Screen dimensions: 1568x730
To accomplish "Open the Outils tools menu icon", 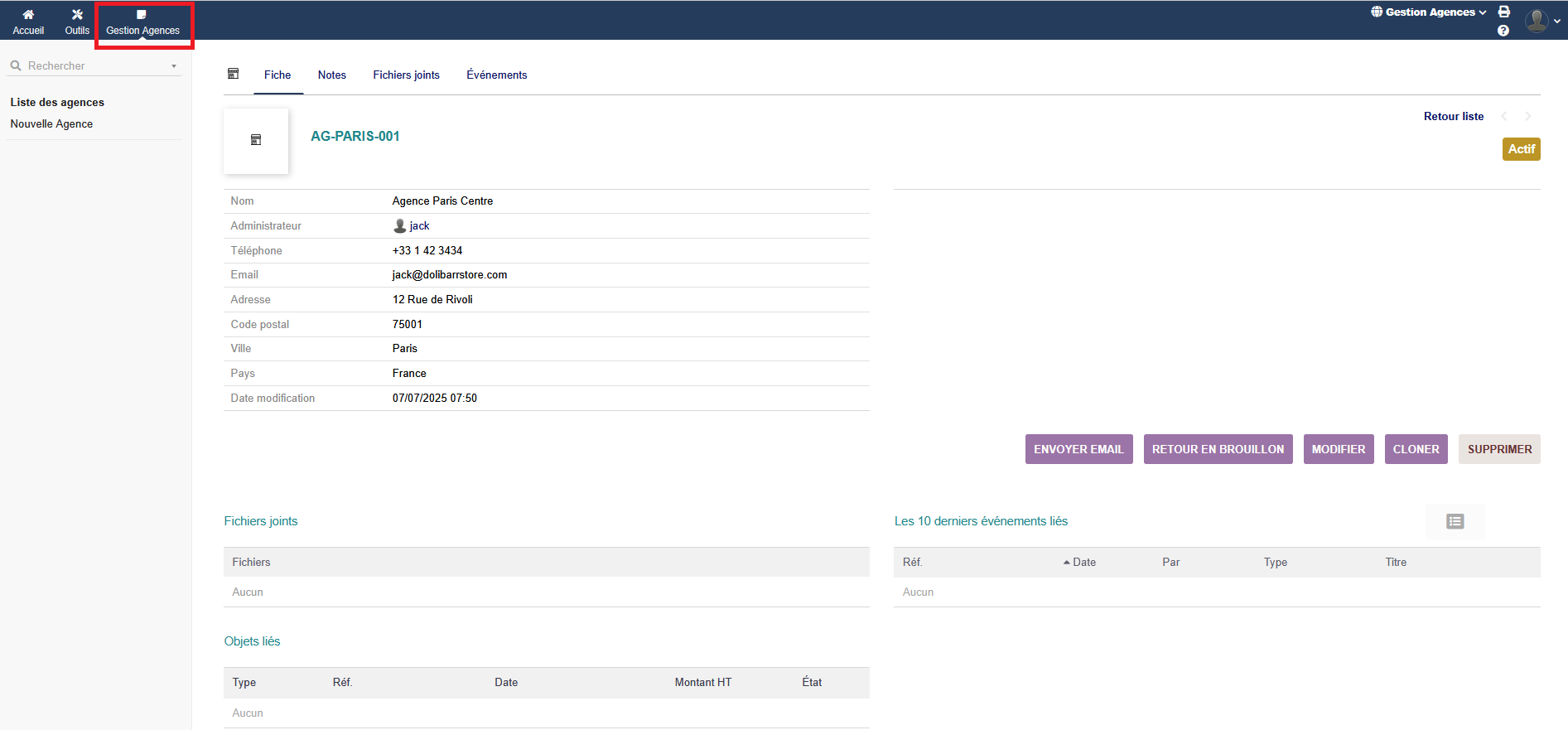I will (x=77, y=15).
